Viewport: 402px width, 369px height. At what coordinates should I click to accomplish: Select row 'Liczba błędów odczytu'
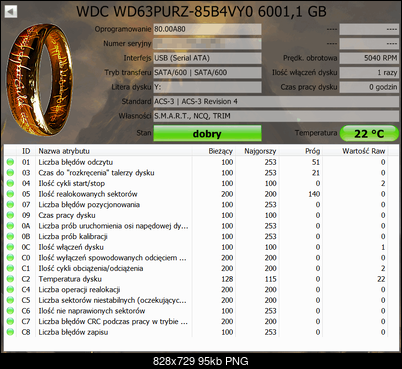(x=201, y=162)
